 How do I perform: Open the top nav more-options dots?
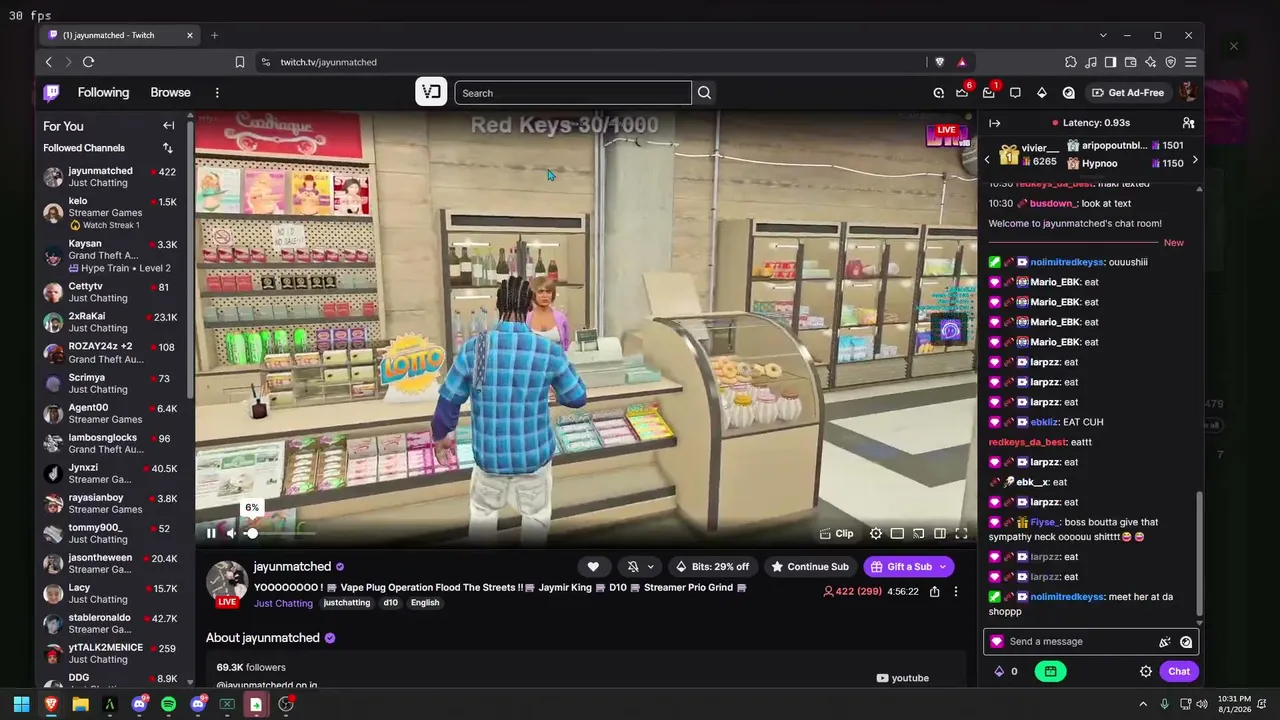click(217, 93)
